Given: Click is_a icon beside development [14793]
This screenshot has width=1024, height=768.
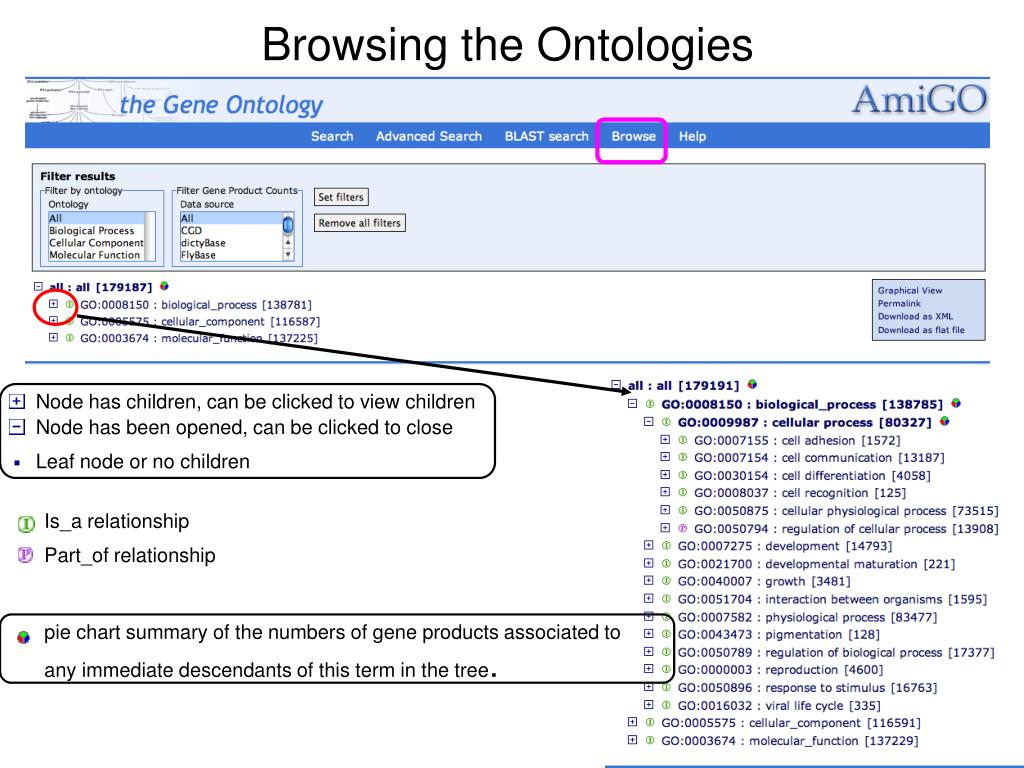Looking at the screenshot, I should pos(666,545).
